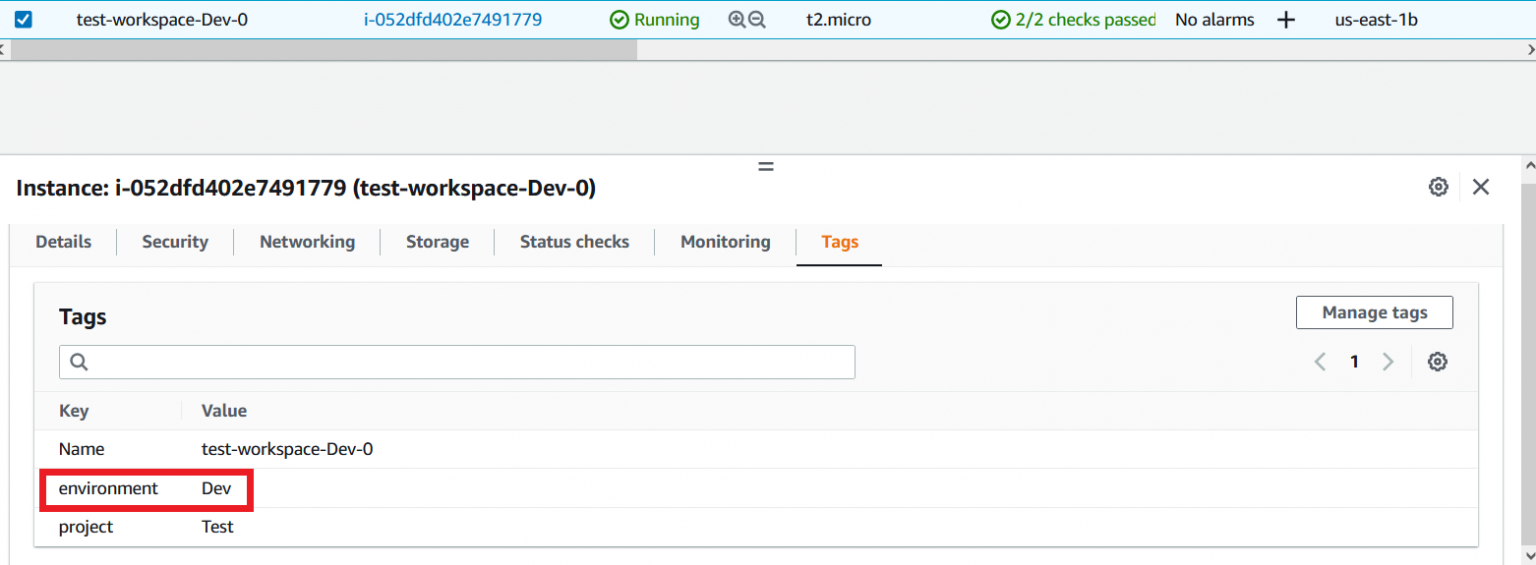The image size is (1536, 565).
Task: Go to next page of tags
Action: coord(1387,362)
